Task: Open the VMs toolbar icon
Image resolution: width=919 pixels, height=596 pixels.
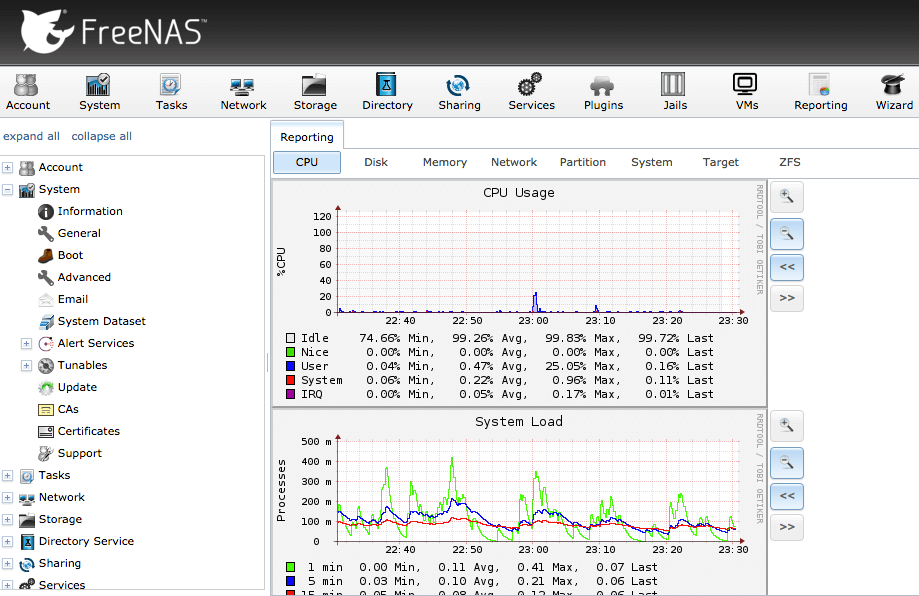Action: [x=746, y=91]
